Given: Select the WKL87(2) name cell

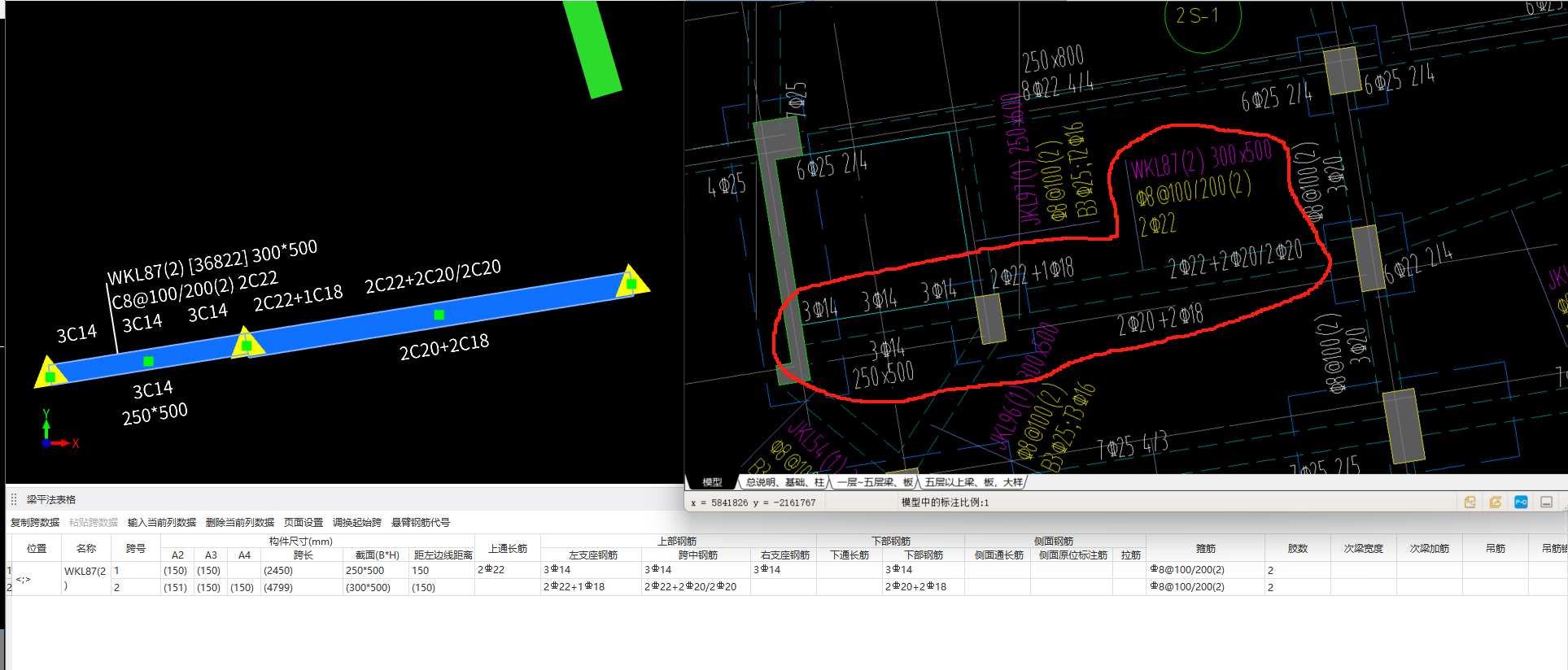Looking at the screenshot, I should tap(86, 578).
